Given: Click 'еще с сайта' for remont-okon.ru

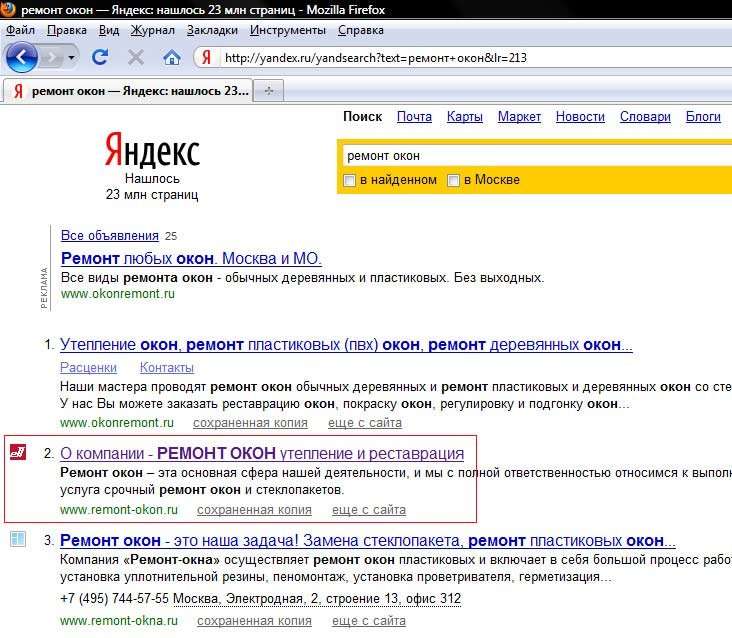Looking at the screenshot, I should click(369, 510).
